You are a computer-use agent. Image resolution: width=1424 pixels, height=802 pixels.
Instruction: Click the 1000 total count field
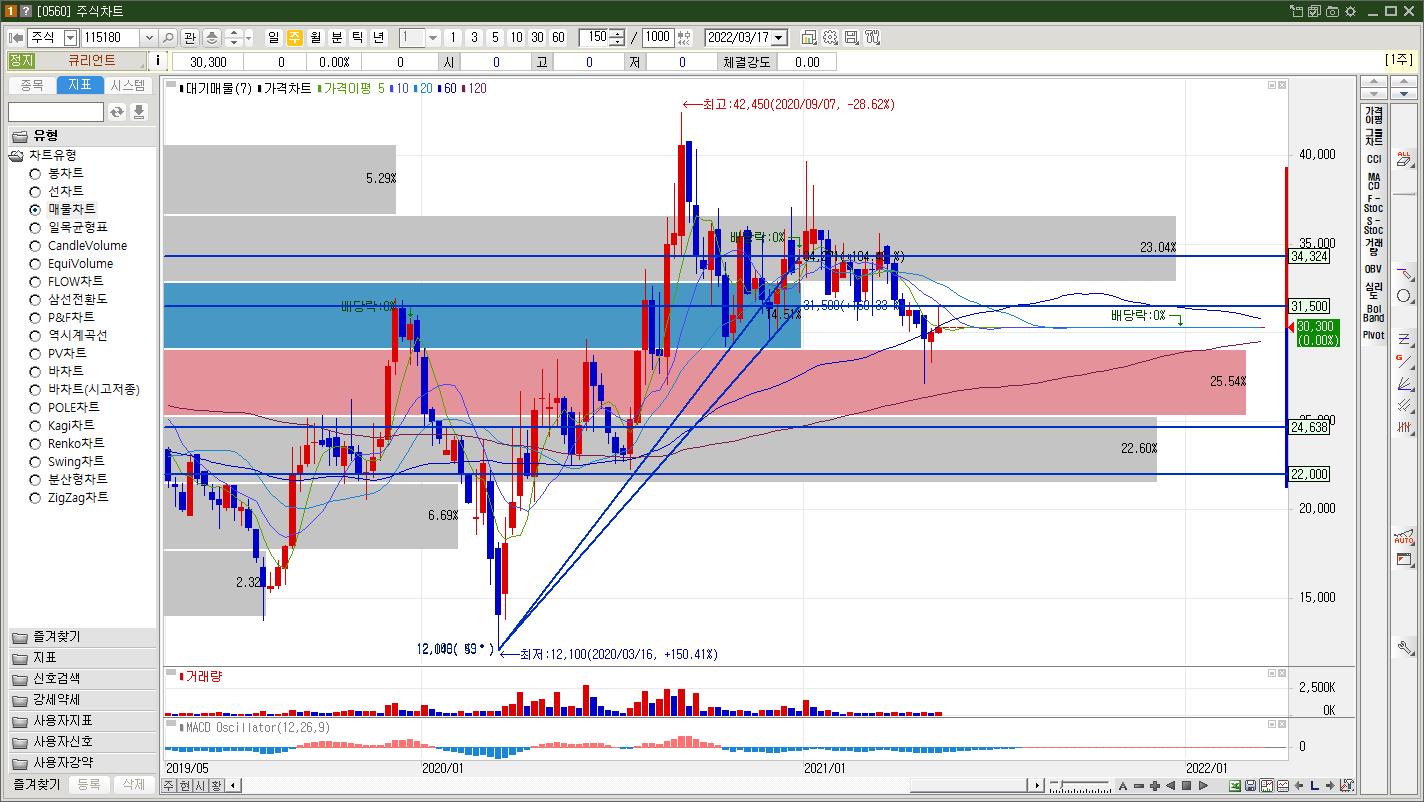658,38
